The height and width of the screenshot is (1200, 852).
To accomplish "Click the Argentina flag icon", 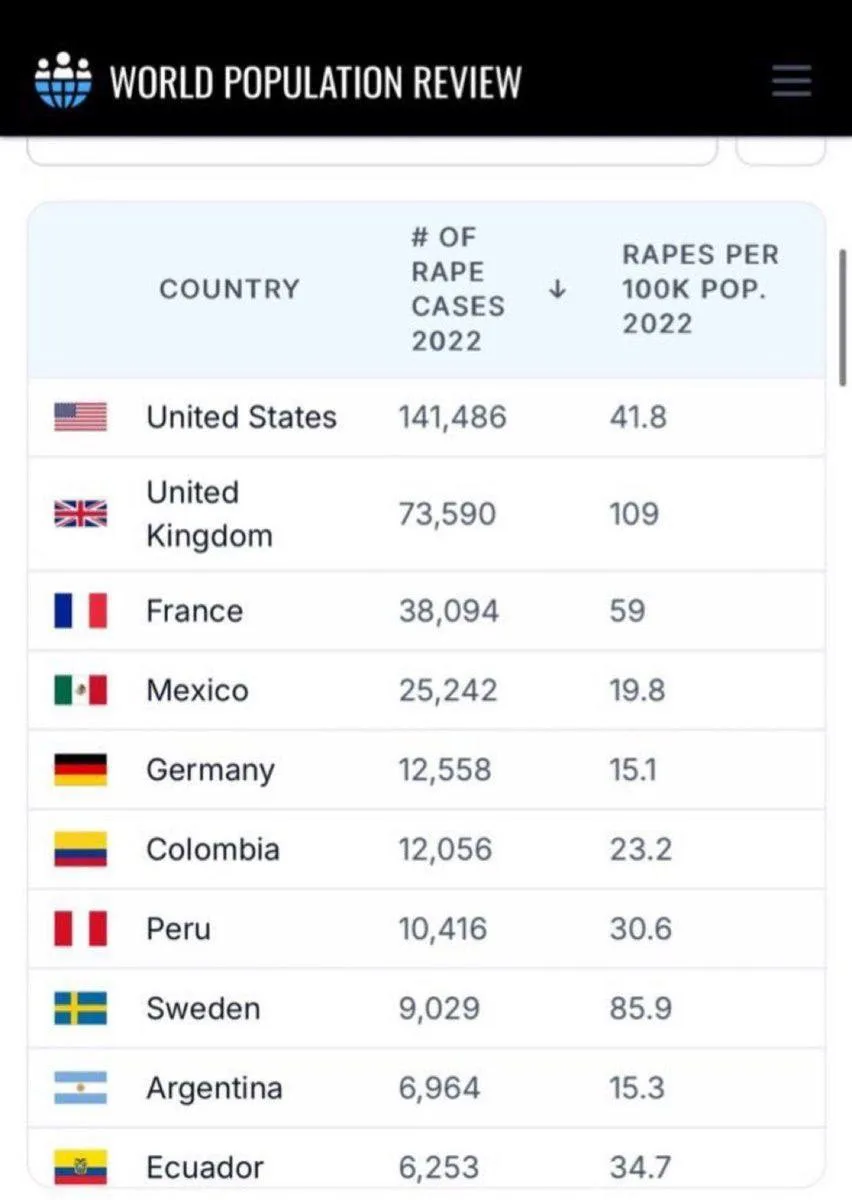I will tap(80, 1088).
